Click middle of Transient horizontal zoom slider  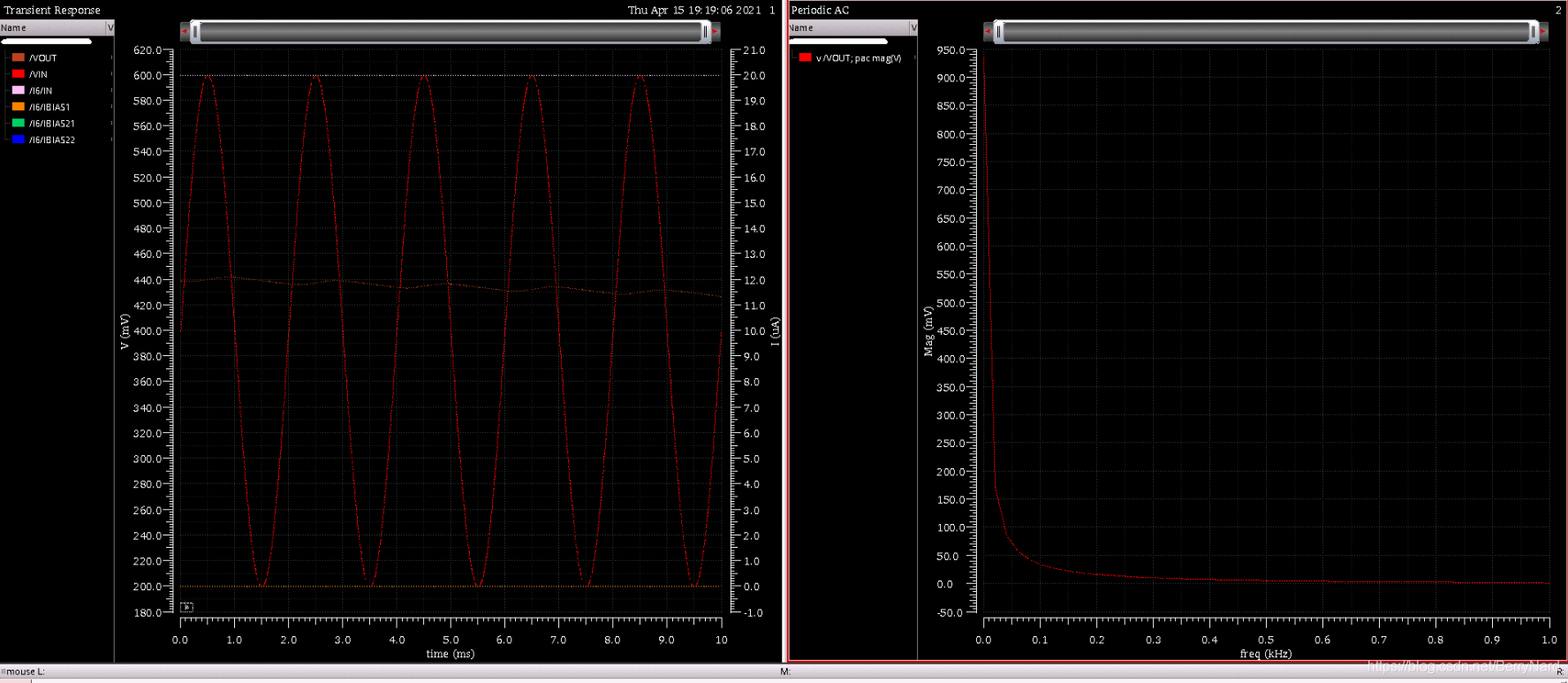[450, 32]
